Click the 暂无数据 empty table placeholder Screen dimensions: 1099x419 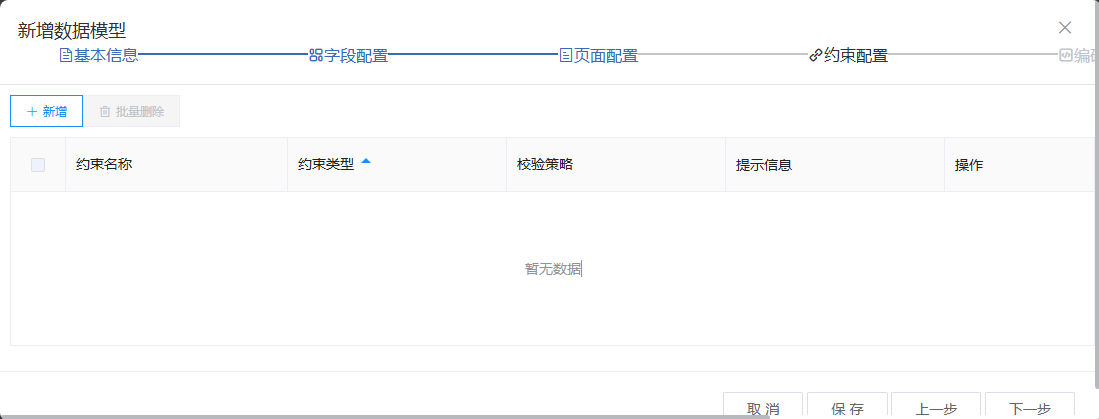(553, 269)
